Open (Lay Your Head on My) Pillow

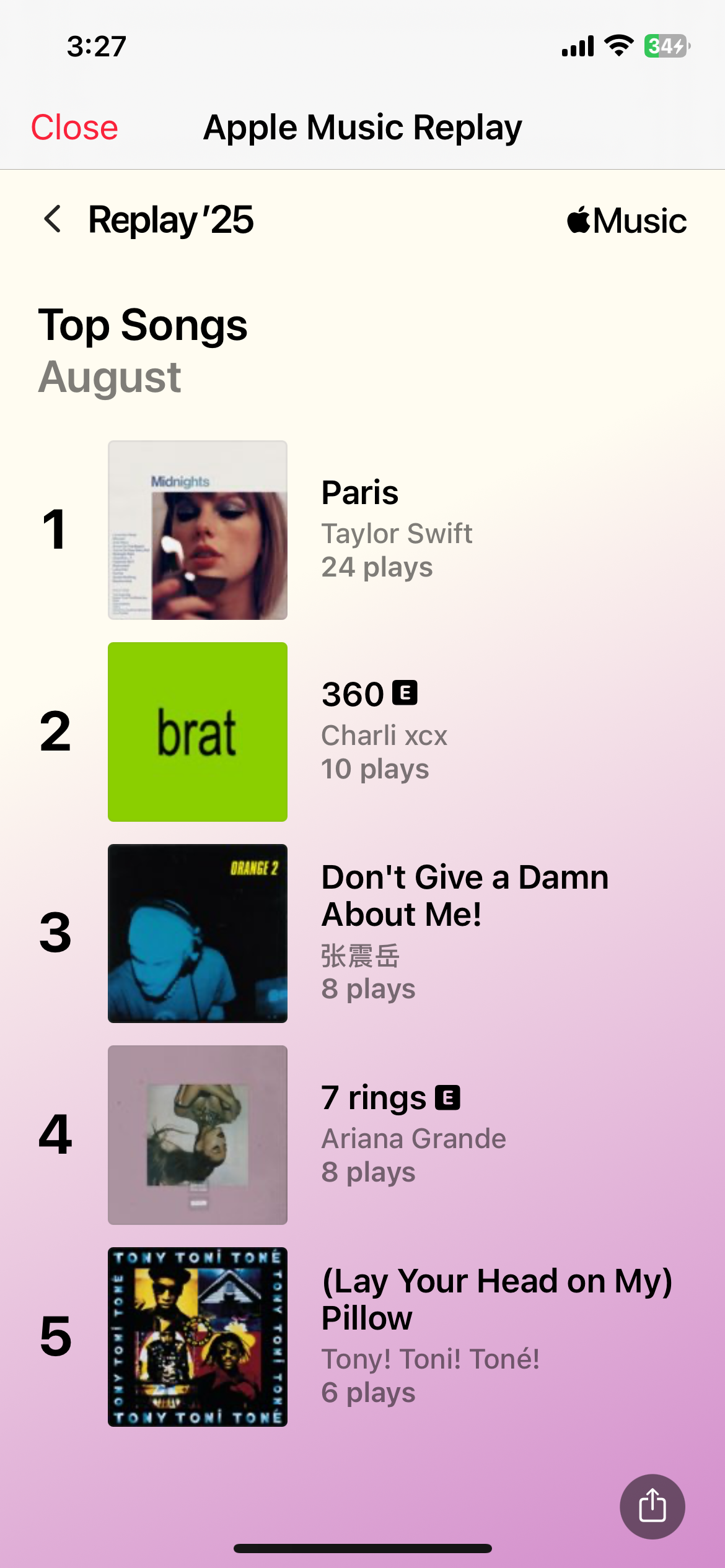tap(496, 1299)
